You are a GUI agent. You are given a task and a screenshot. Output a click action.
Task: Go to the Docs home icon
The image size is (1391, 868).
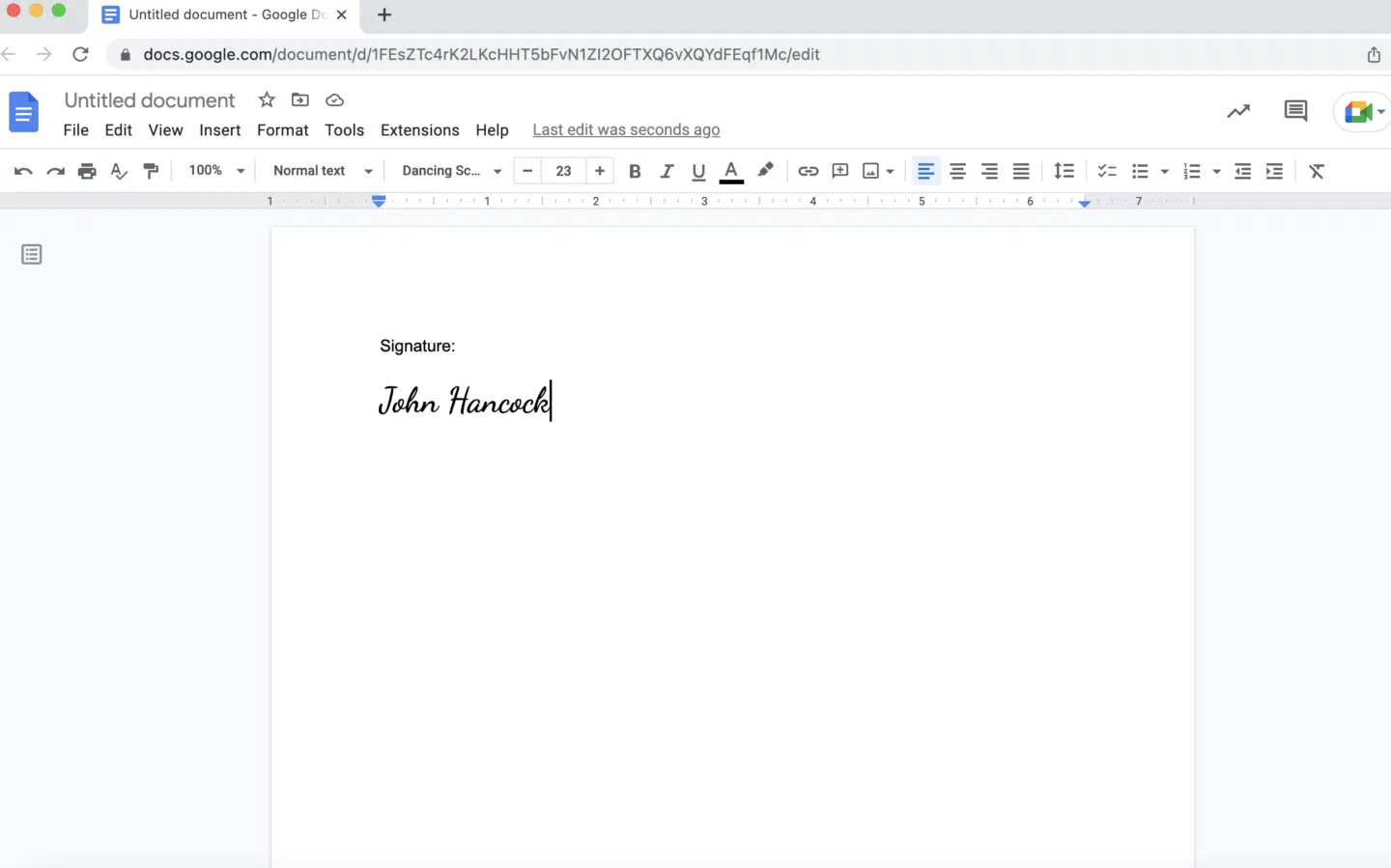24,112
